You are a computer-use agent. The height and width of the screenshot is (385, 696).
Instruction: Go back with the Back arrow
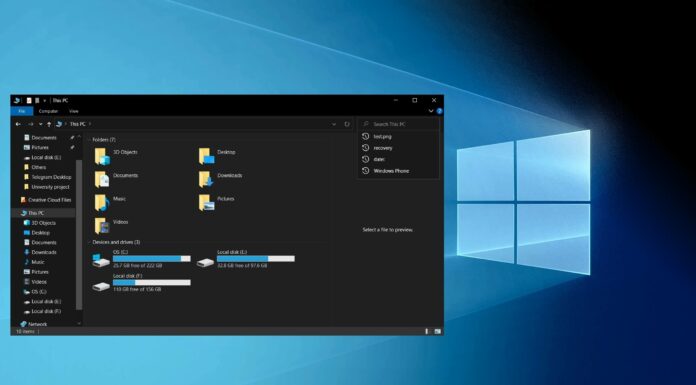click(x=18, y=124)
